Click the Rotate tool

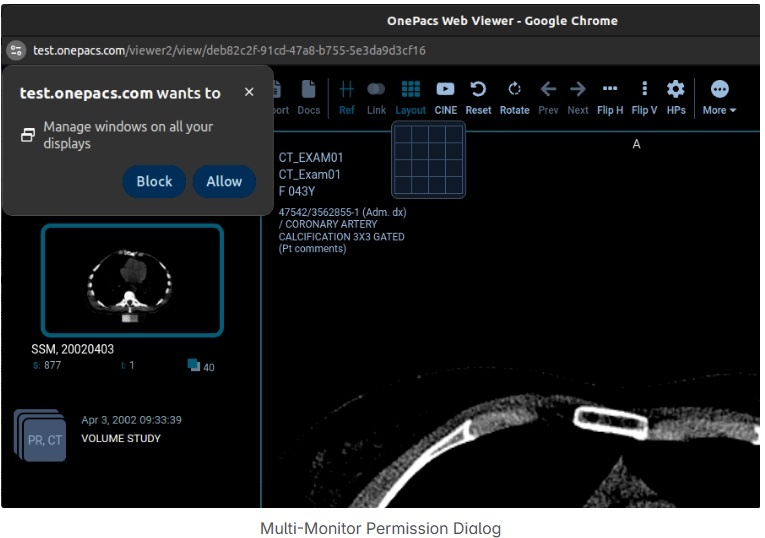514,98
